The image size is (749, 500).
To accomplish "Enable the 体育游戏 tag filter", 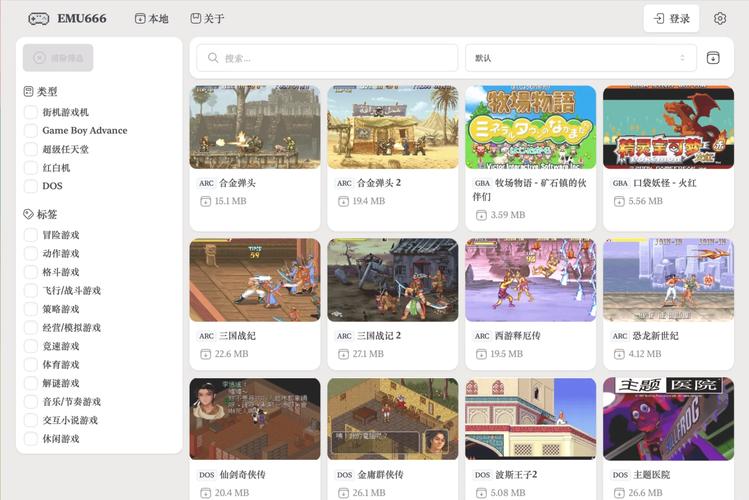I will tap(31, 365).
